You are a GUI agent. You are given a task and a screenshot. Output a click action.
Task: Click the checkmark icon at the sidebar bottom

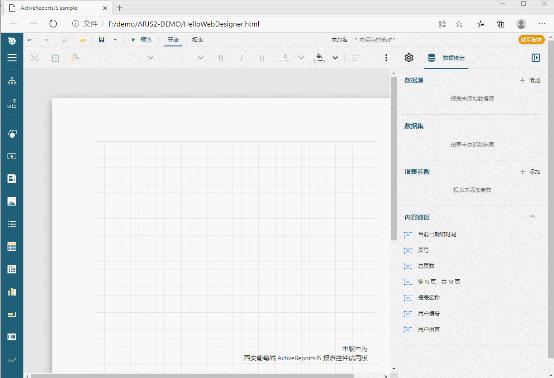coord(12,360)
